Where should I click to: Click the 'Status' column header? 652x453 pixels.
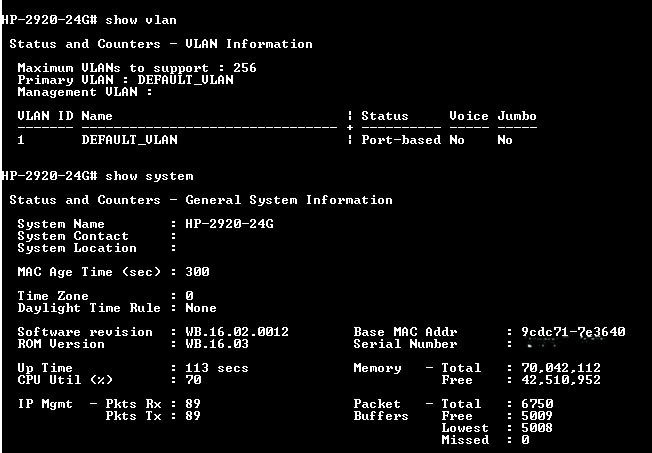[x=385, y=116]
